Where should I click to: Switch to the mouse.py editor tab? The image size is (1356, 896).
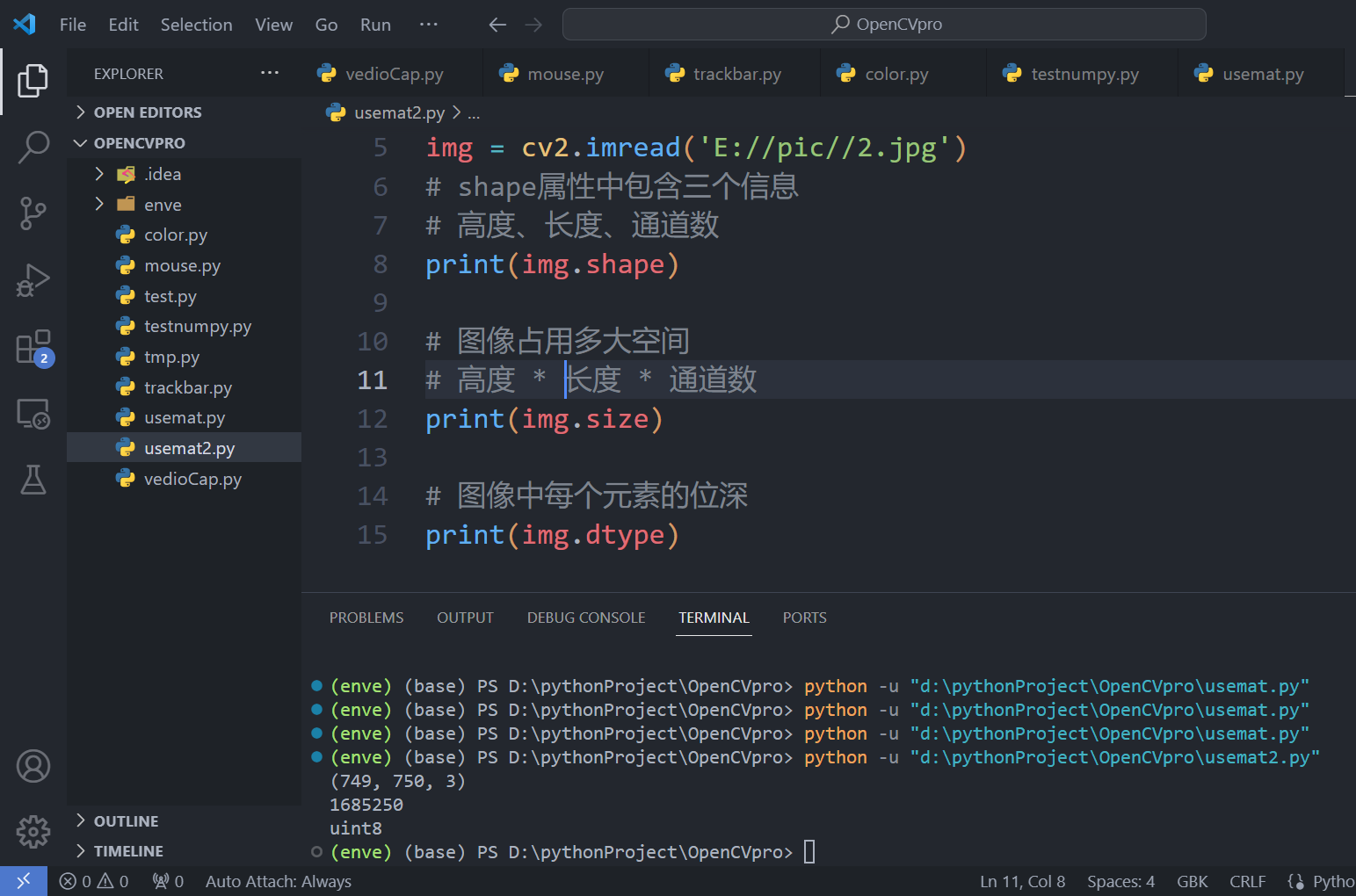pos(566,74)
